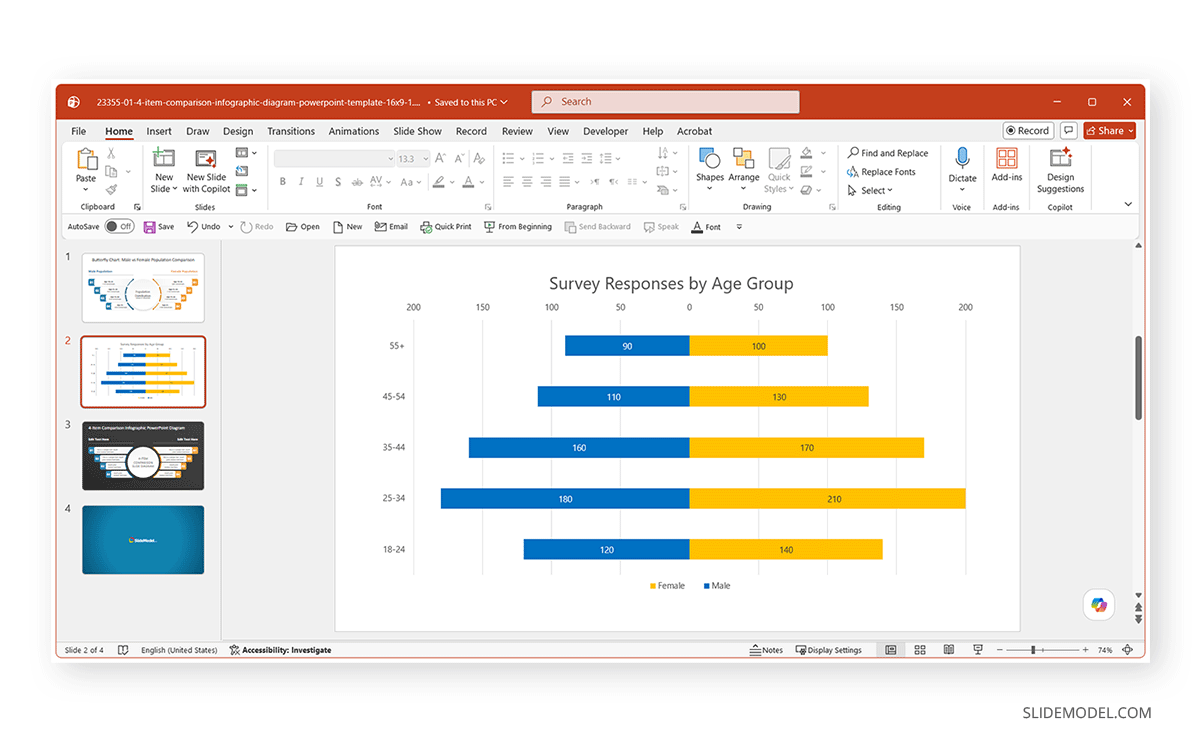Screen dimensions: 1200x743
Task: Click the zoom slider handle
Action: tap(1032, 650)
